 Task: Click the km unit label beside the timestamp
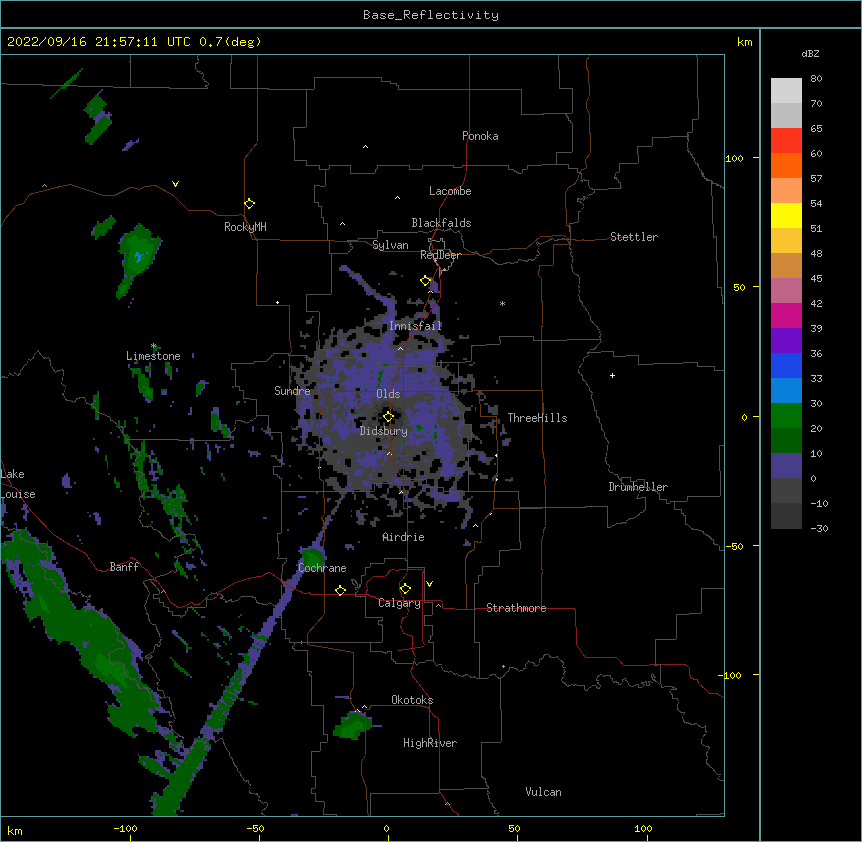(744, 42)
